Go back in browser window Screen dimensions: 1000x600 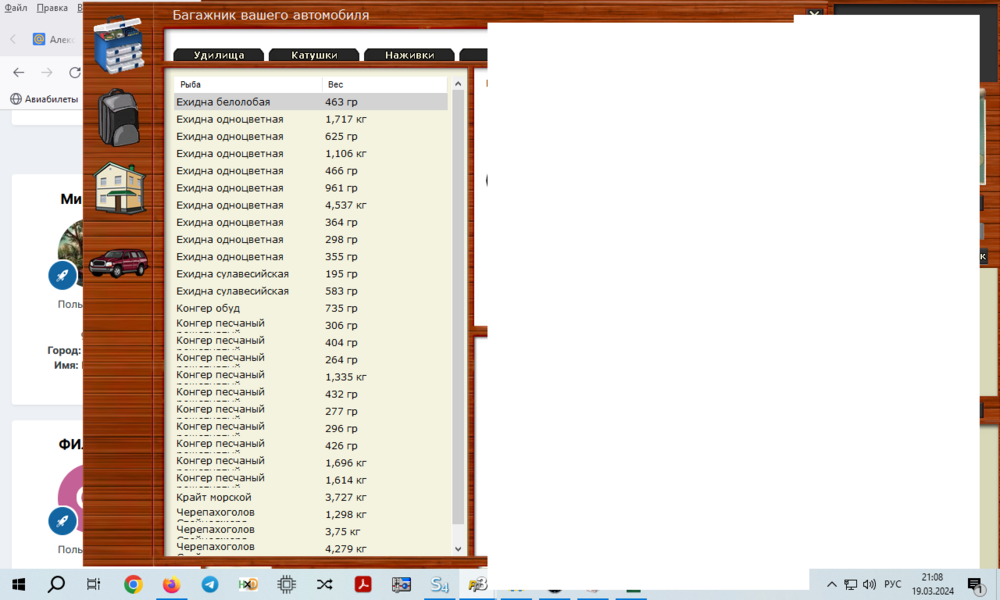point(18,73)
